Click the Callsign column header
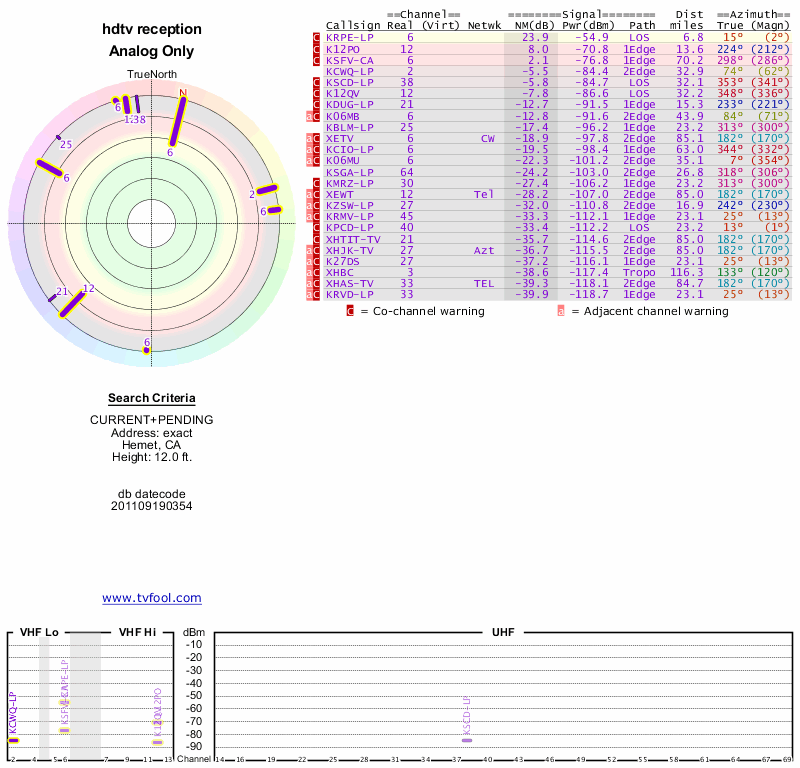Image resolution: width=800 pixels, height=768 pixels. pos(353,25)
